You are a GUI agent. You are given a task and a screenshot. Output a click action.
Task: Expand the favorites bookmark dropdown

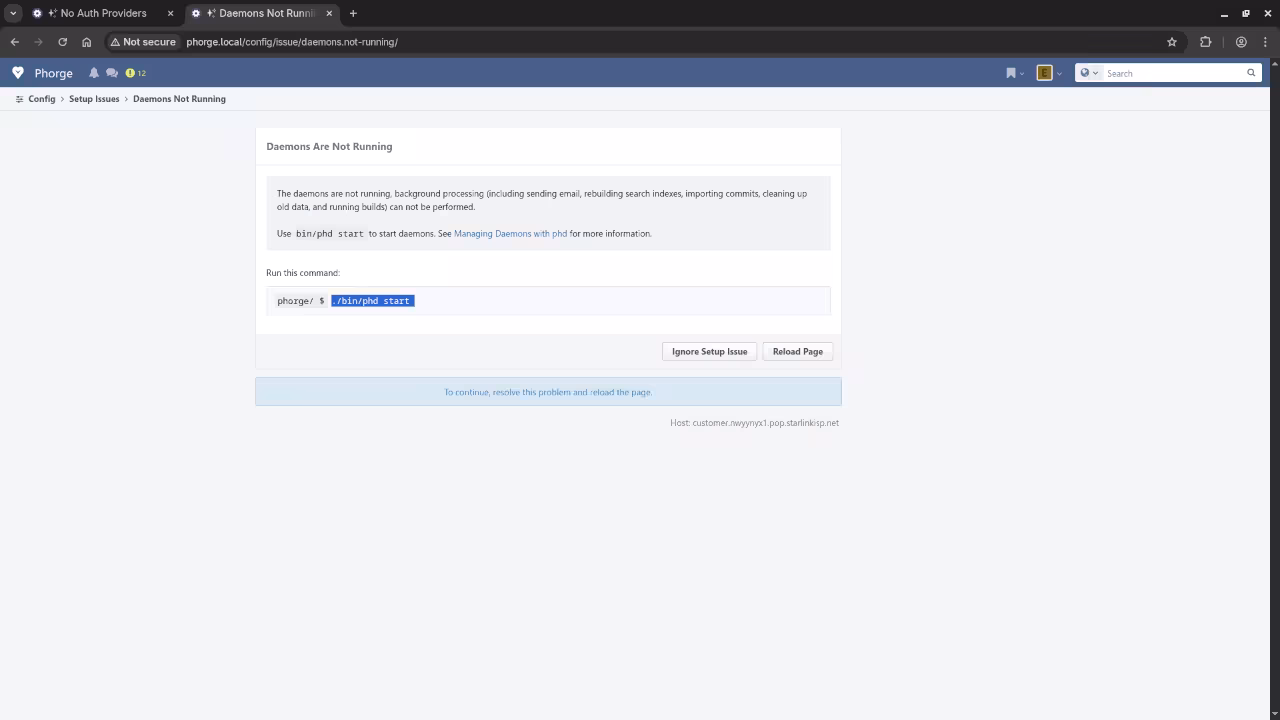point(1014,73)
